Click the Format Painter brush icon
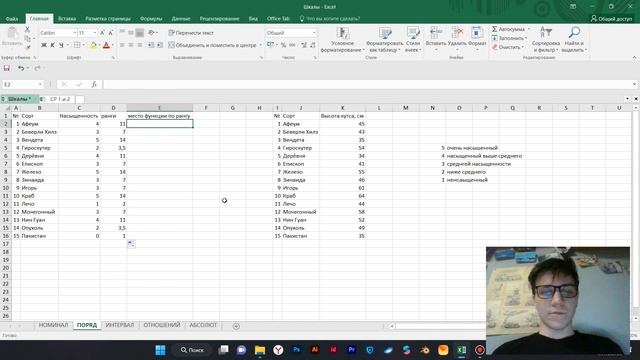 pos(27,47)
